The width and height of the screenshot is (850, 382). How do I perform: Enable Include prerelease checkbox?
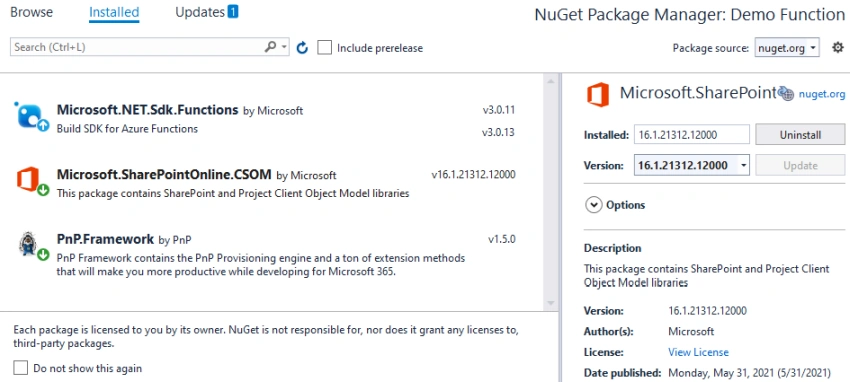coord(324,48)
